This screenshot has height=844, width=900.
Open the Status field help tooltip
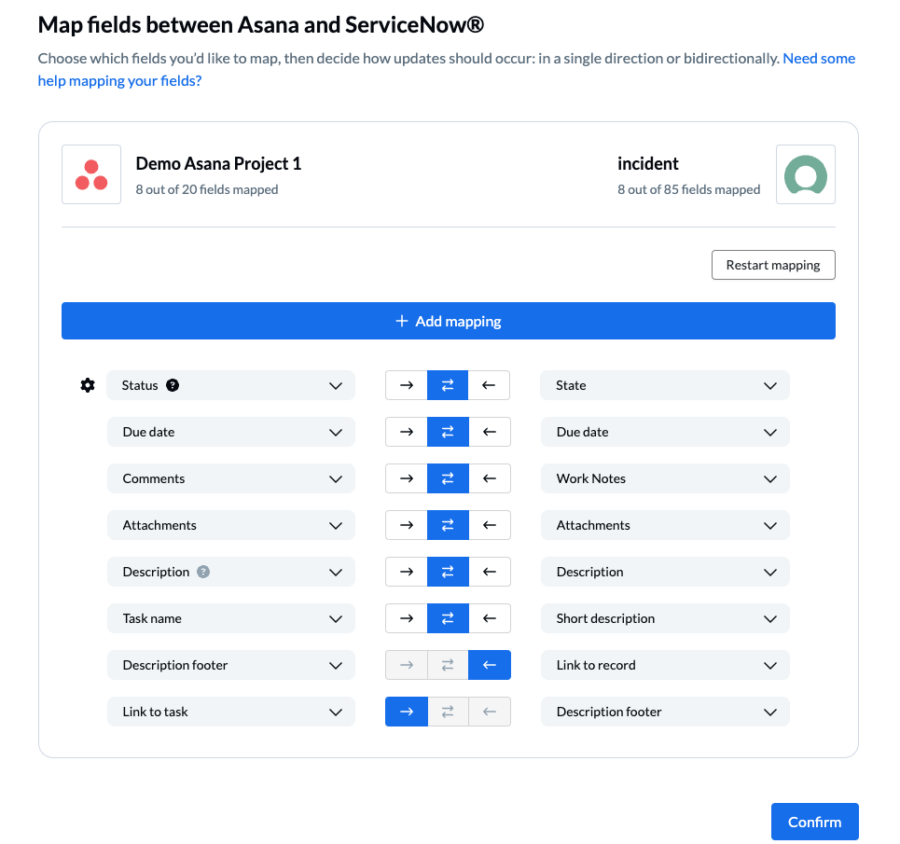tap(172, 385)
